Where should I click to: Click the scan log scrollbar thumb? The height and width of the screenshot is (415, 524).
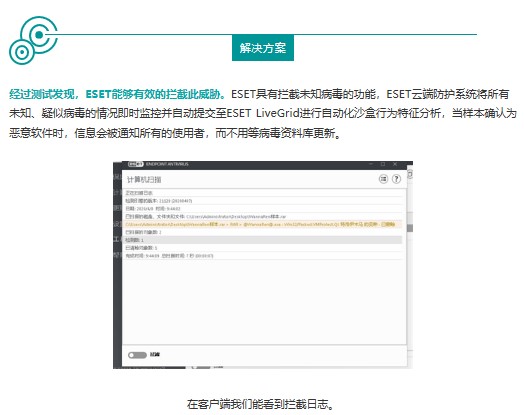(x=410, y=228)
